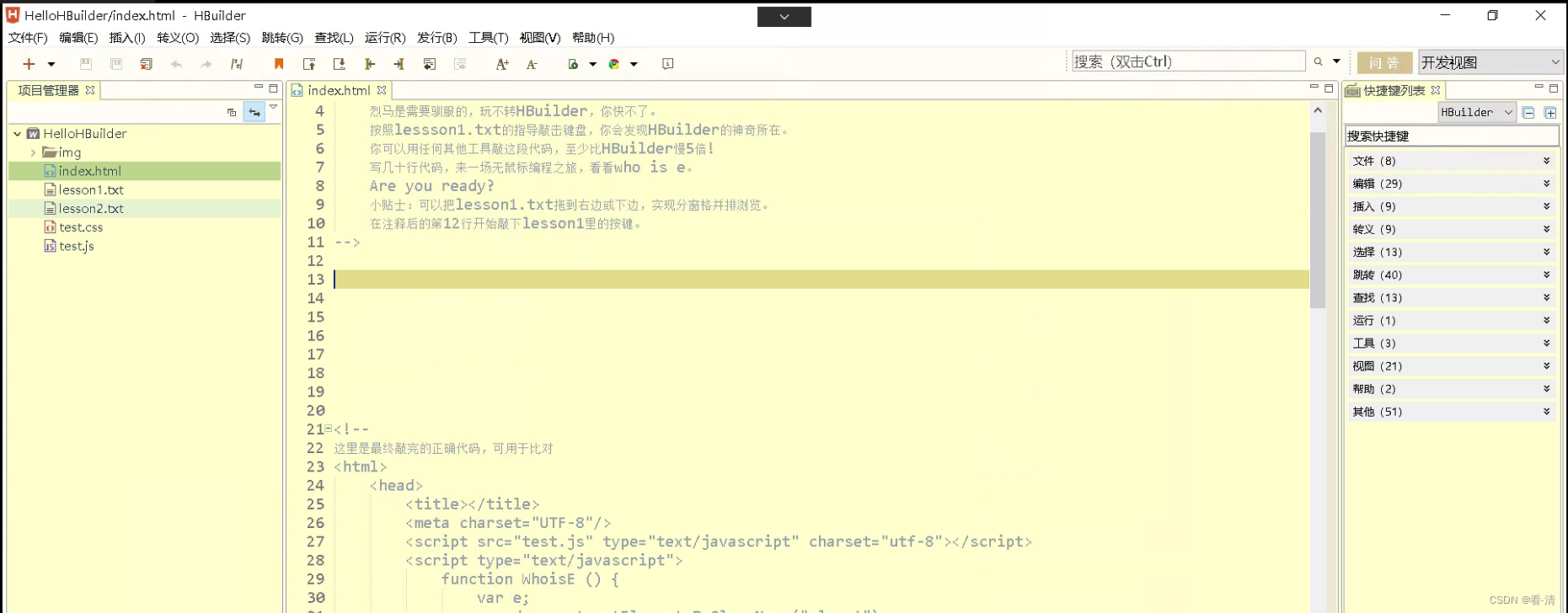Click the editor vertical scrollbar thumb
The height and width of the screenshot is (613, 1568).
pyautogui.click(x=1318, y=221)
